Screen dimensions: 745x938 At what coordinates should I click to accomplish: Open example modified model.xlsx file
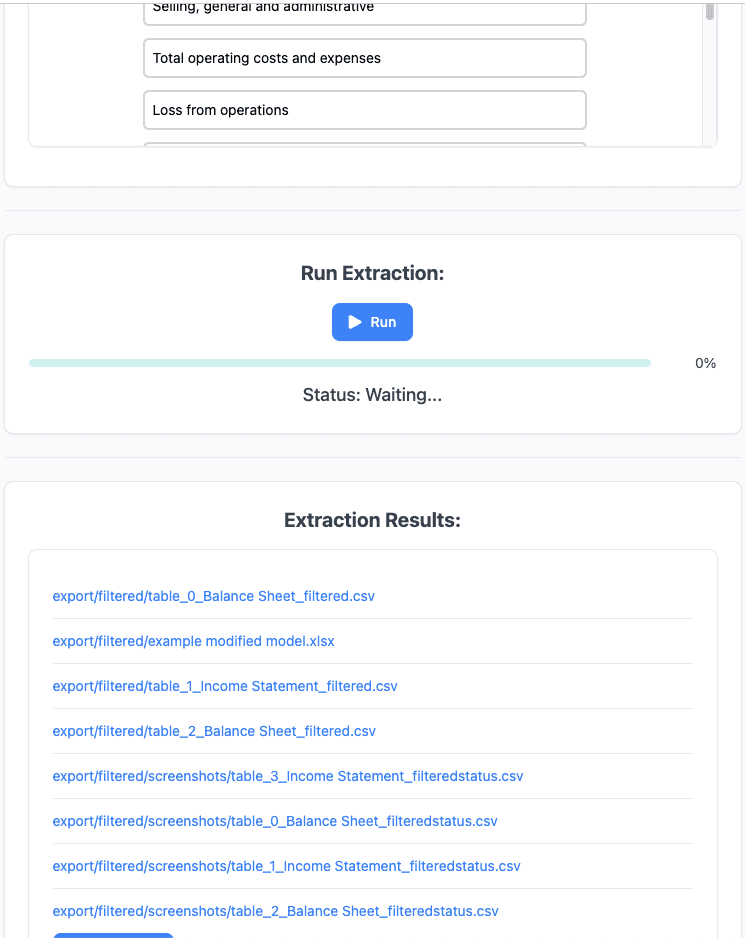[x=193, y=641]
